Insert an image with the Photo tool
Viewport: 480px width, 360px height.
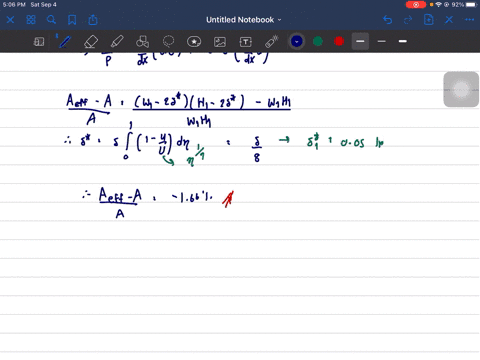(x=220, y=42)
